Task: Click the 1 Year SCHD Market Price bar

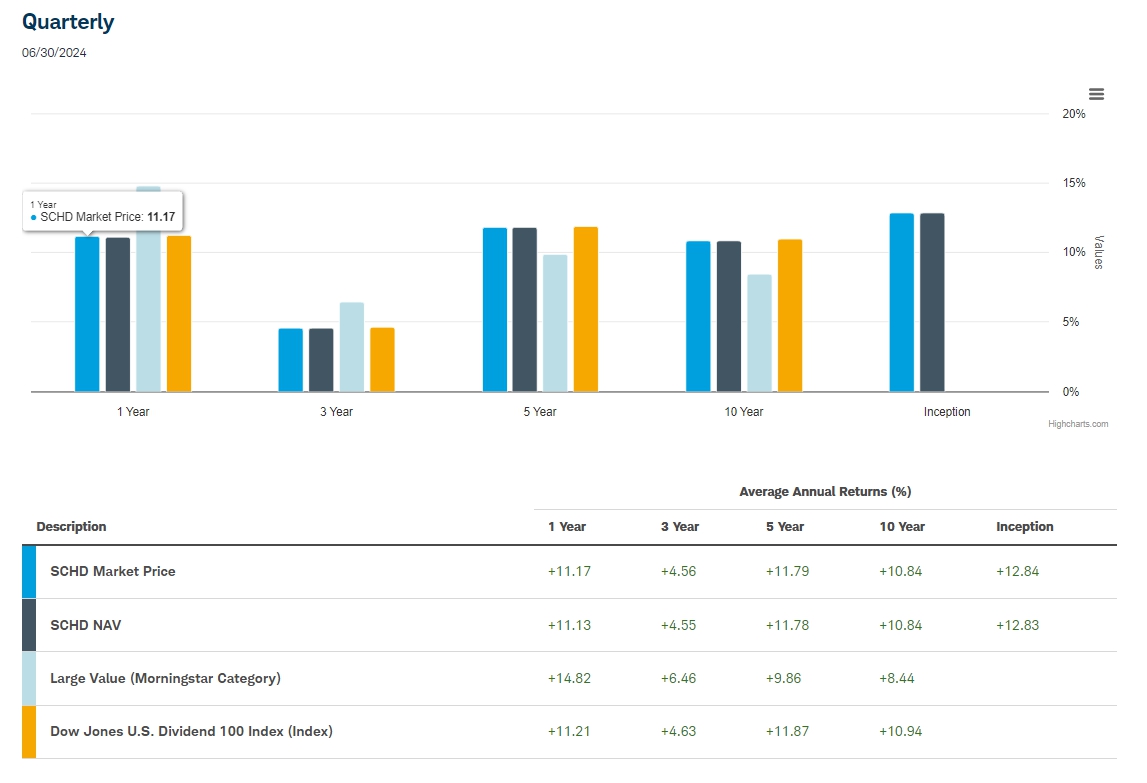Action: [87, 314]
